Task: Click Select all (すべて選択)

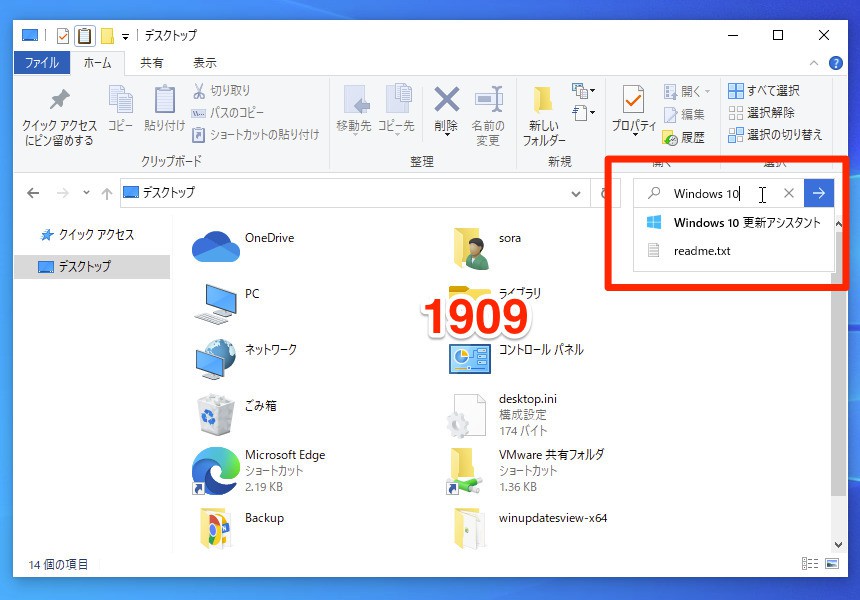Action: tap(763, 90)
